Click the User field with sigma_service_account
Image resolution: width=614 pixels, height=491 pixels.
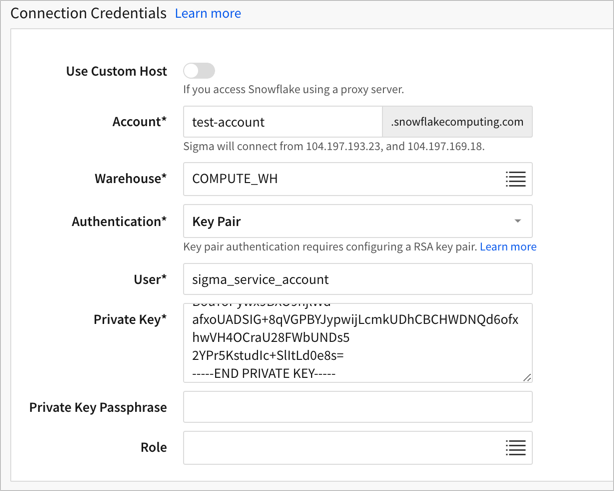point(358,279)
